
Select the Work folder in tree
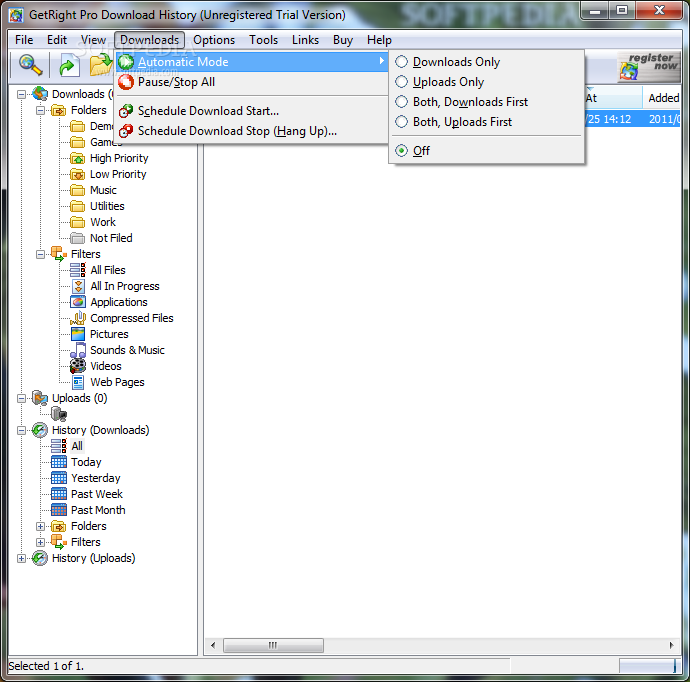click(x=103, y=222)
